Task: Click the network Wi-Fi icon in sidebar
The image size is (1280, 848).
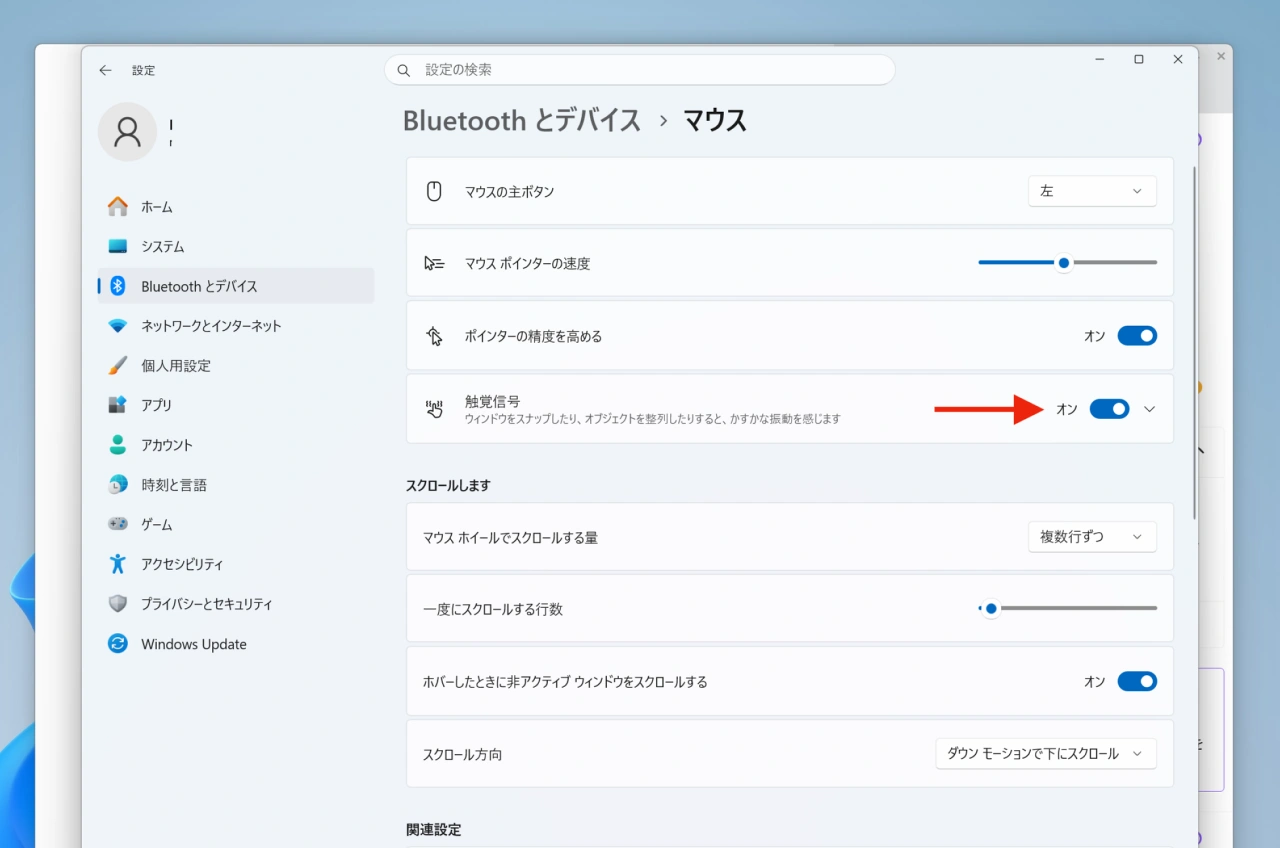Action: click(x=118, y=326)
